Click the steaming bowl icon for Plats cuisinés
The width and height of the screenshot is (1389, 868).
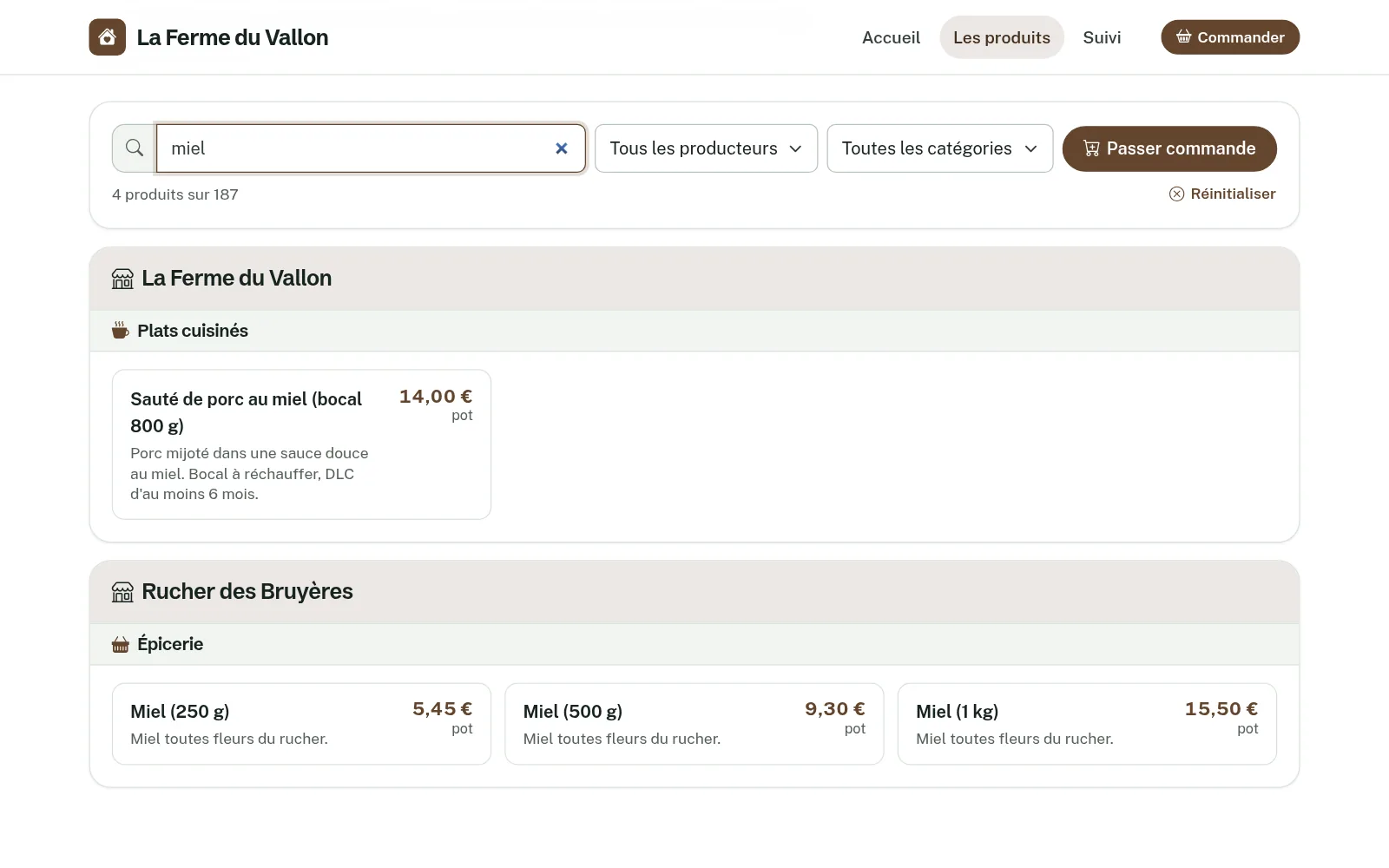(121, 331)
